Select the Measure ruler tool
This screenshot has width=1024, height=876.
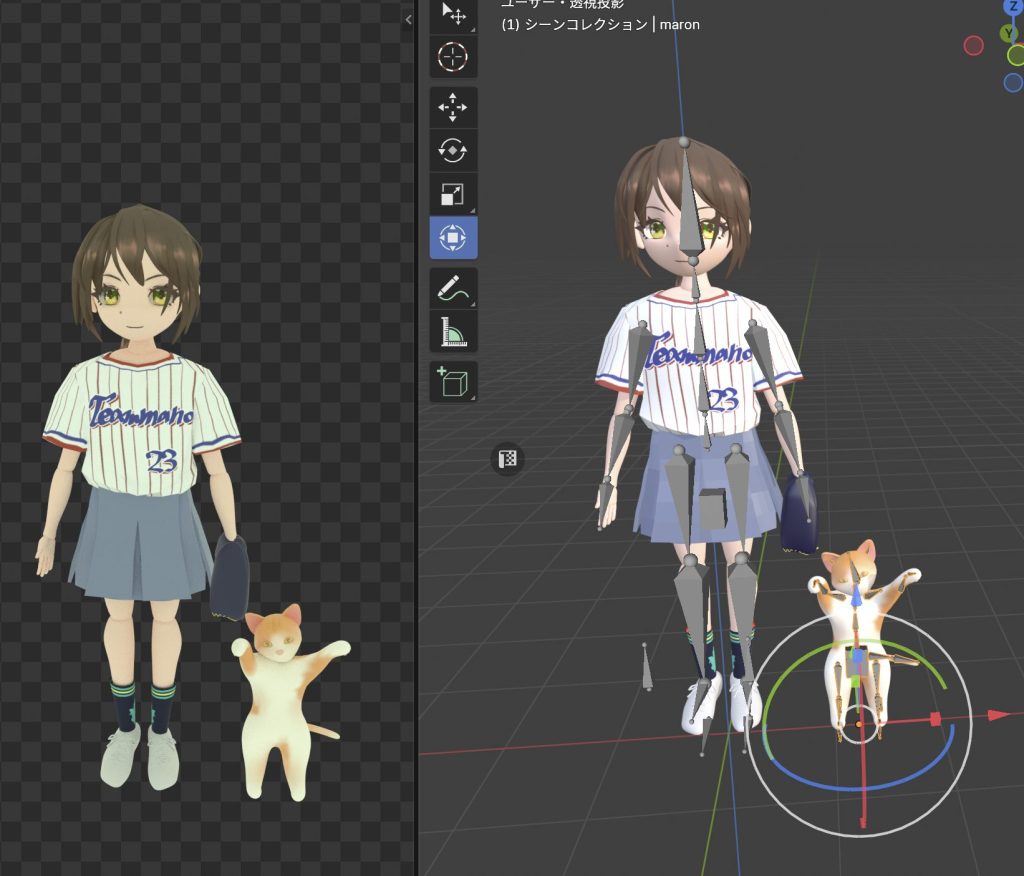[453, 331]
